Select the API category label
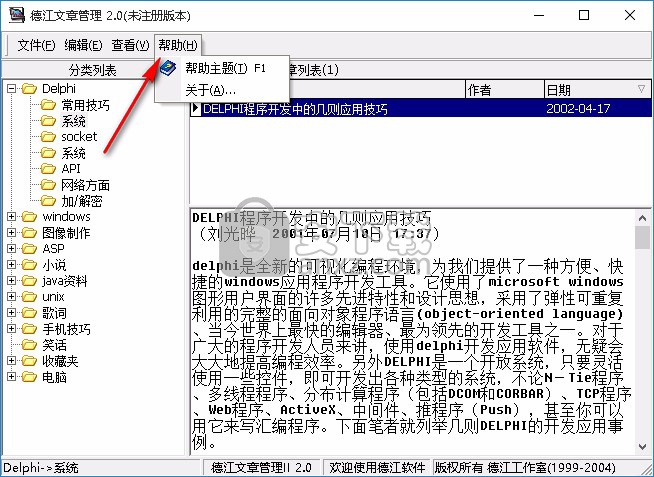 coord(71,168)
